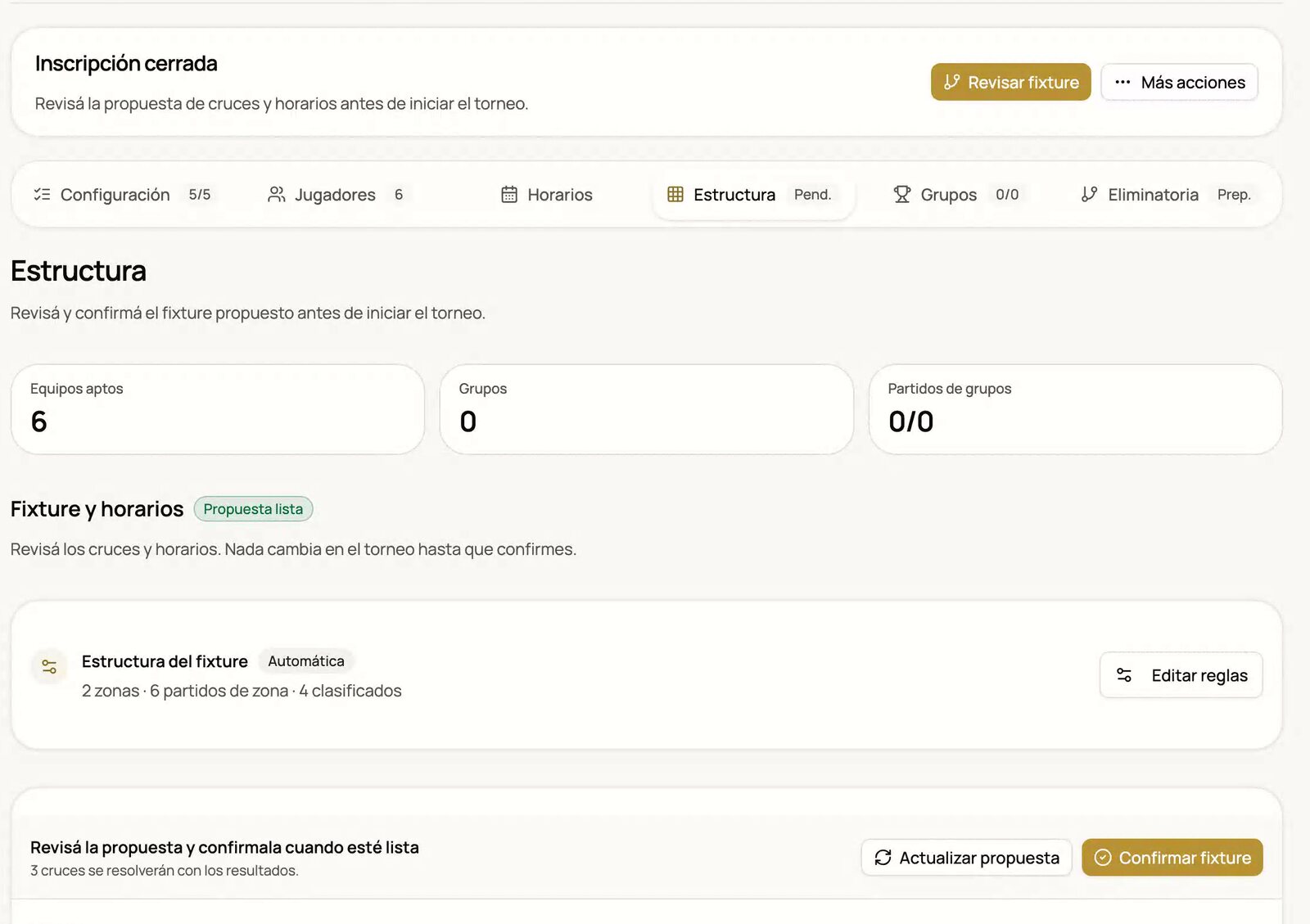Open the Grupos tab
Viewport: 1310px width, 924px height.
click(x=958, y=195)
